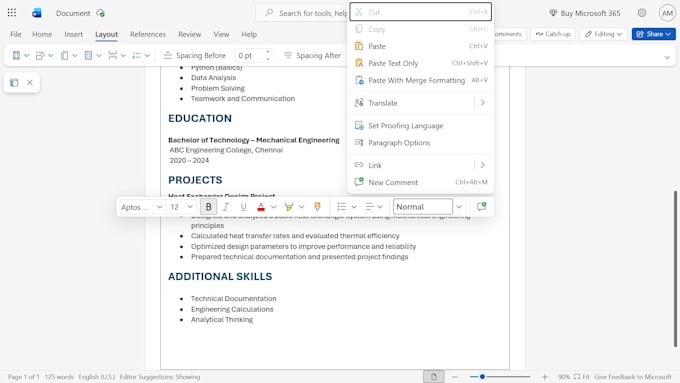The height and width of the screenshot is (383, 680).
Task: Click the Paste Text Only icon
Action: click(359, 63)
